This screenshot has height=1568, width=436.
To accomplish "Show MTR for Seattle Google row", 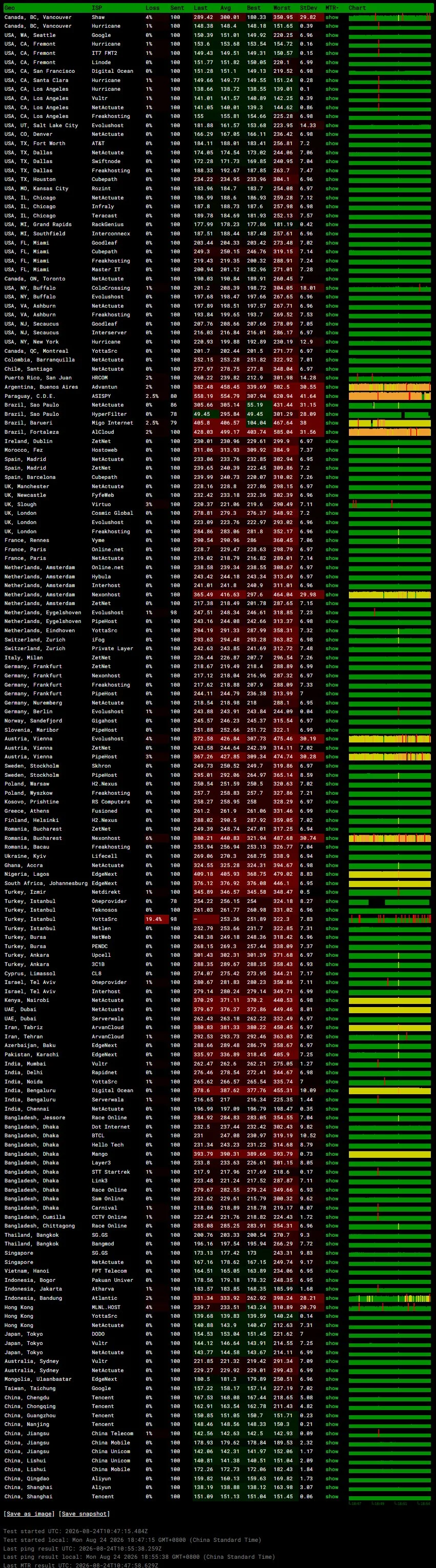I will pyautogui.click(x=331, y=35).
